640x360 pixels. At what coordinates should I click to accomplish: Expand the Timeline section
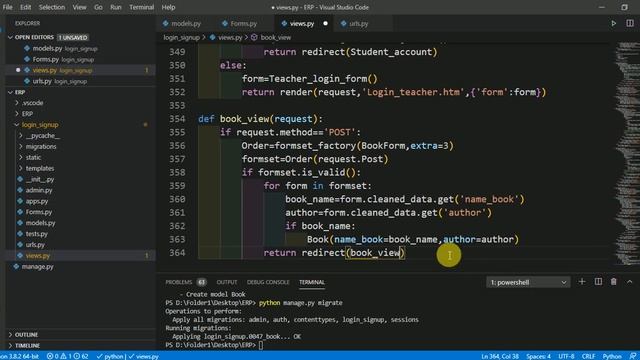[27, 345]
